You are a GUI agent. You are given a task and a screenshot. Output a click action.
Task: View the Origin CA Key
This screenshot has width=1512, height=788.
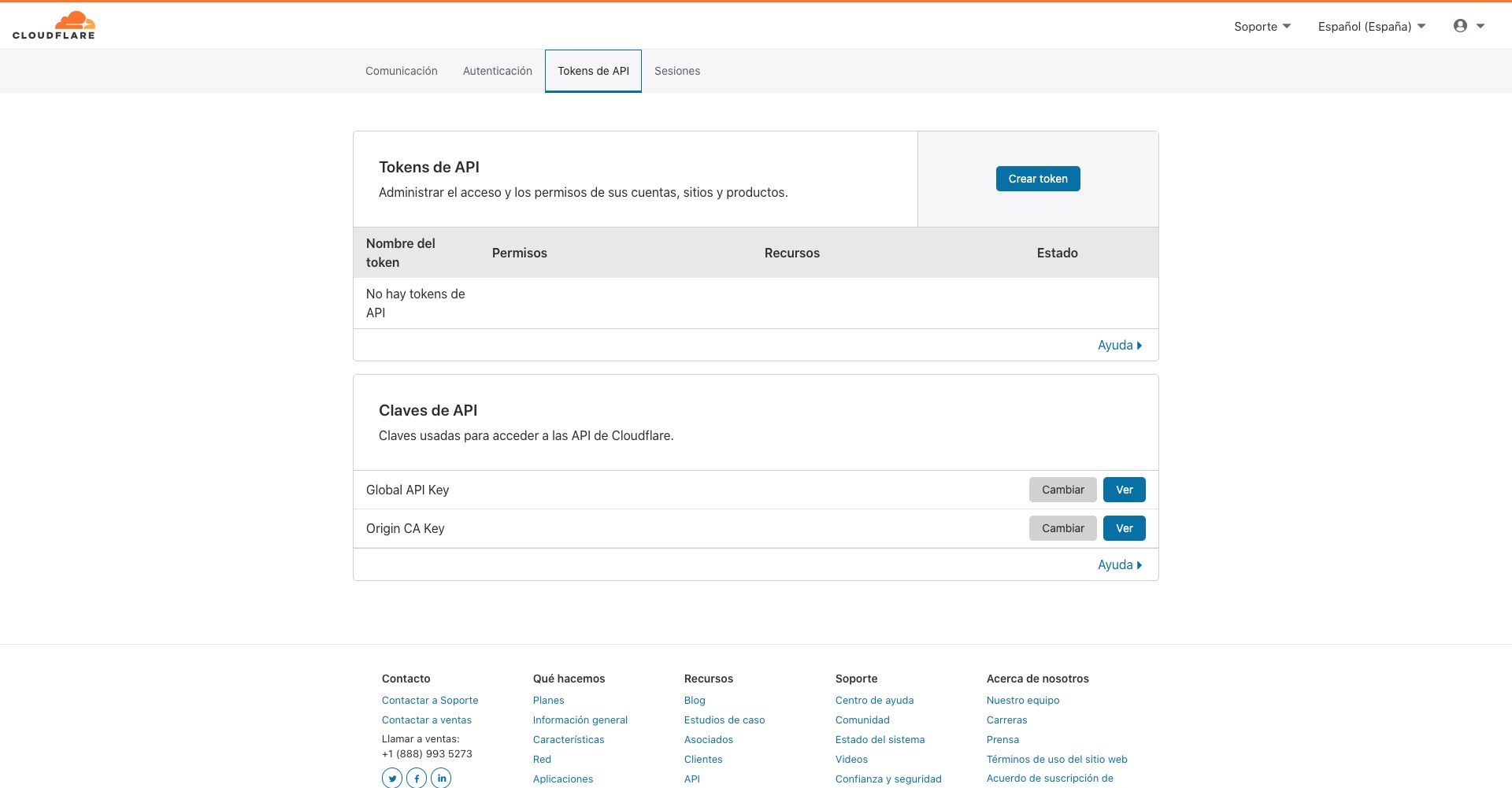[x=1124, y=528]
